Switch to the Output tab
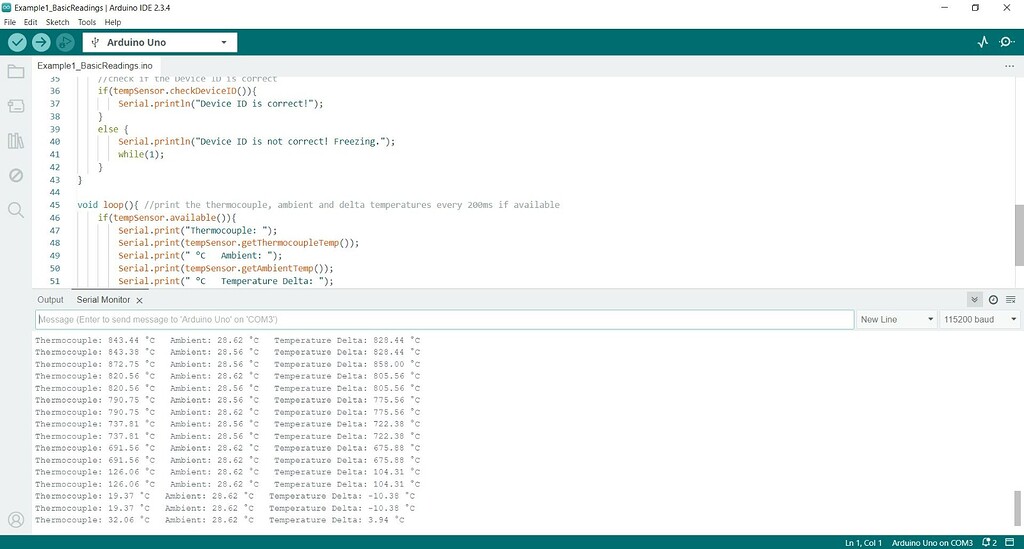The image size is (1024, 549). coord(50,300)
